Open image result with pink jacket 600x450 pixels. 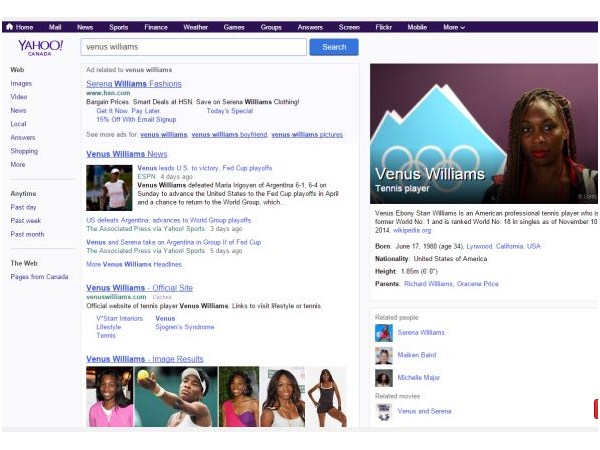(109, 396)
